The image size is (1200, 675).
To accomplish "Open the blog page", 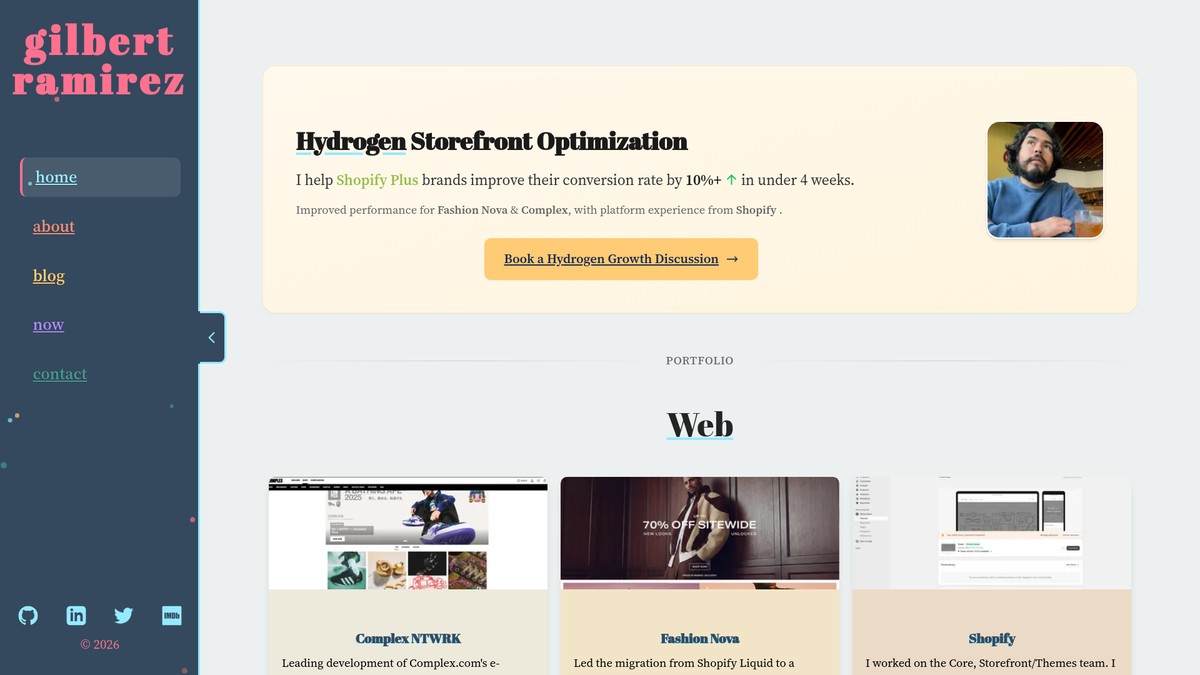I will click(x=49, y=275).
